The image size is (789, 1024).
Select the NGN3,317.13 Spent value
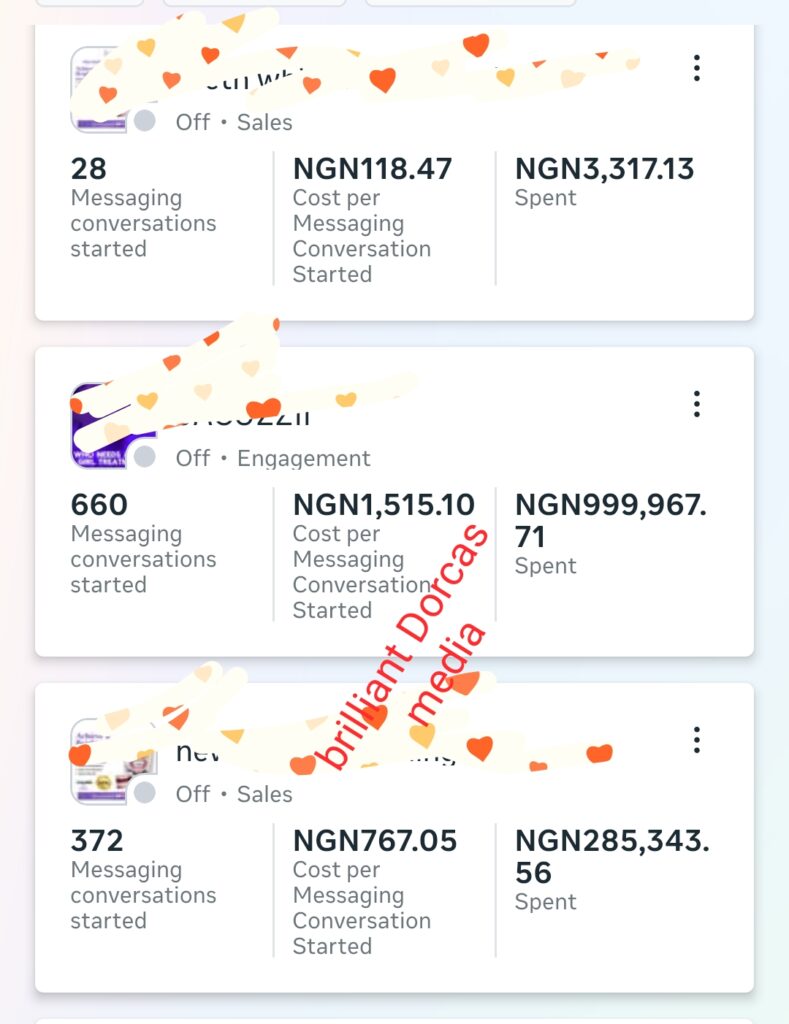pos(604,182)
